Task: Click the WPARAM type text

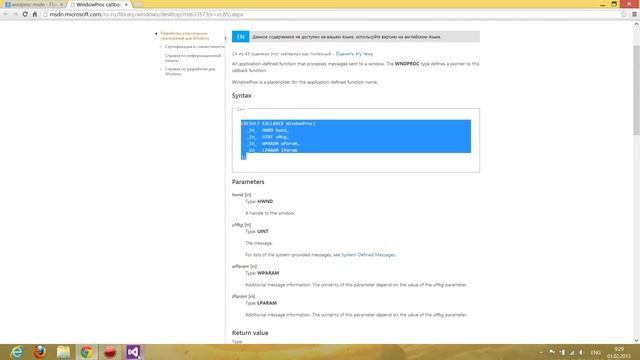Action: pyautogui.click(x=268, y=273)
